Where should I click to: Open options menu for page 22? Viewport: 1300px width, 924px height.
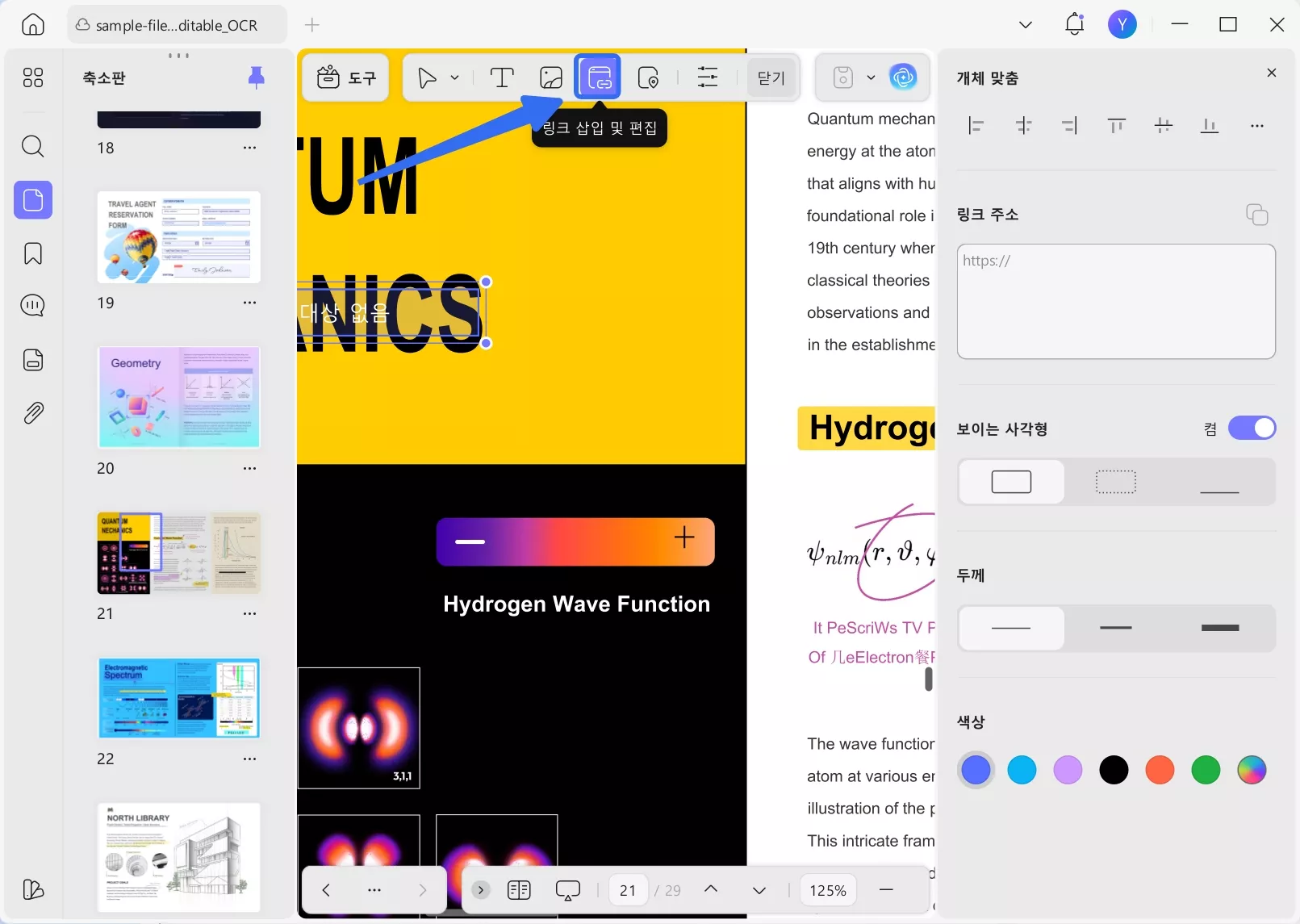tap(250, 759)
